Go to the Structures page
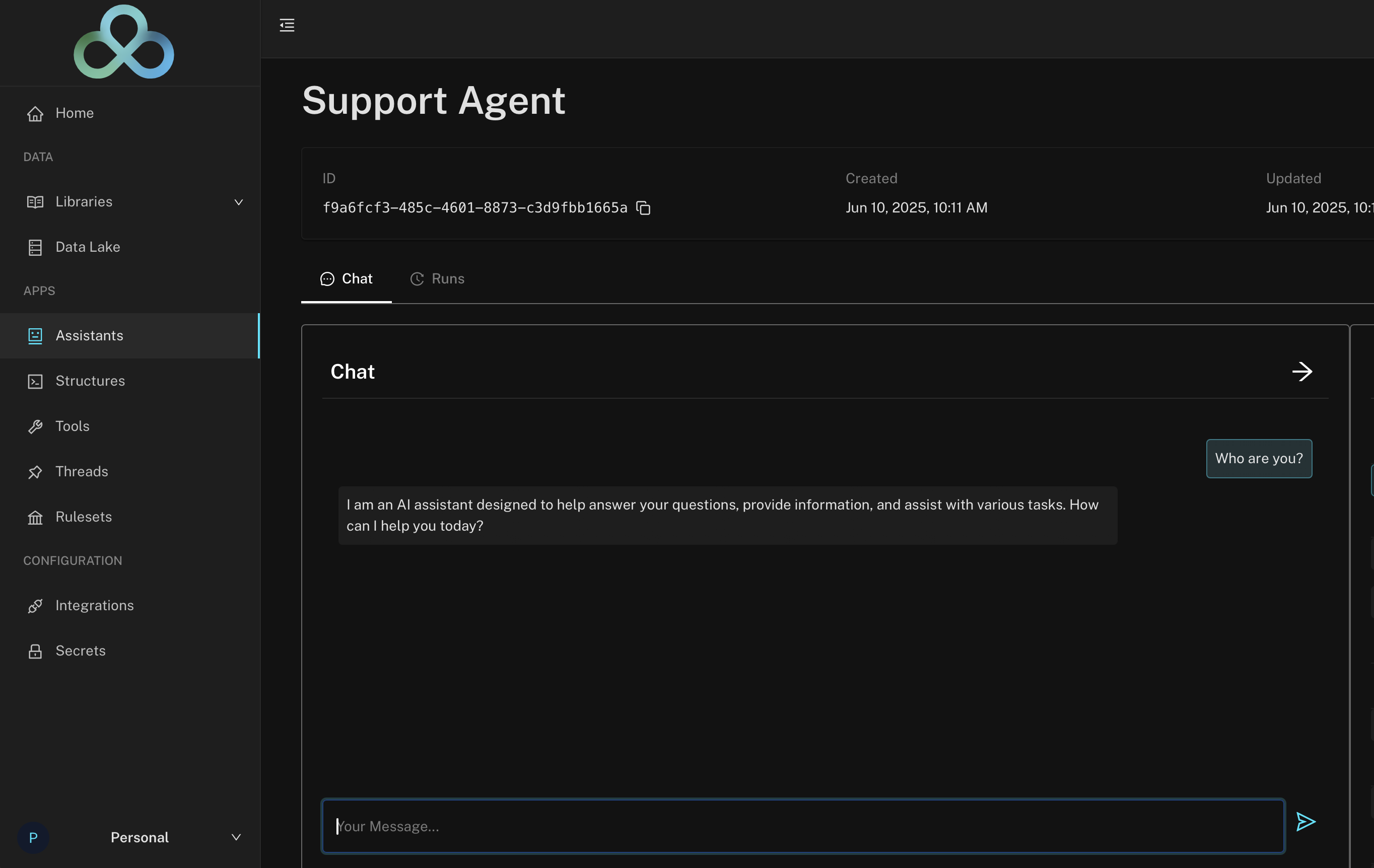Screen dimensions: 1374x868 click(x=90, y=381)
